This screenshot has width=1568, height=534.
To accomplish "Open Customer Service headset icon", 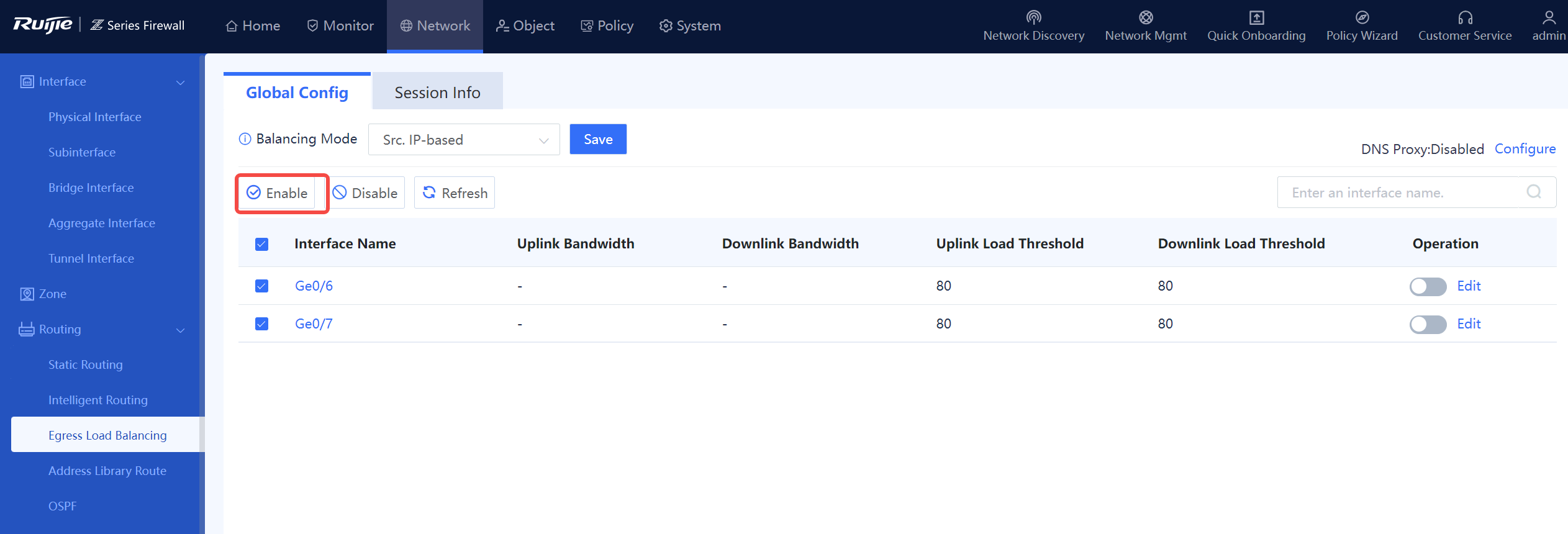I will point(1465,17).
